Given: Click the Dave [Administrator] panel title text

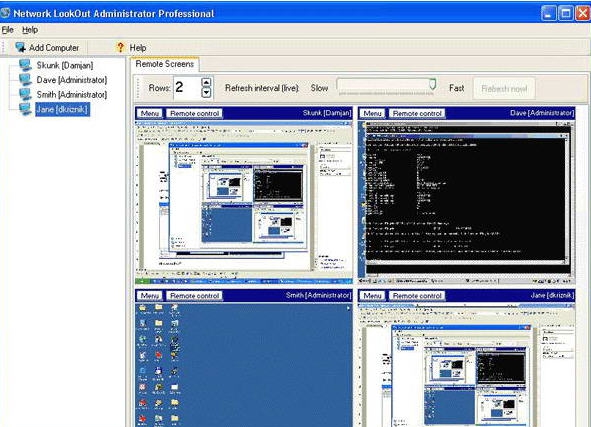Looking at the screenshot, I should pyautogui.click(x=542, y=113).
